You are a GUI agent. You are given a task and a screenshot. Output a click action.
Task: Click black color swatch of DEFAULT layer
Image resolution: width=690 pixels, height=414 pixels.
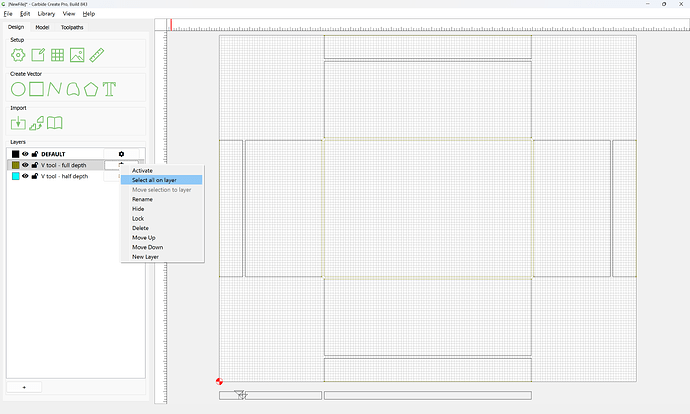[15, 154]
